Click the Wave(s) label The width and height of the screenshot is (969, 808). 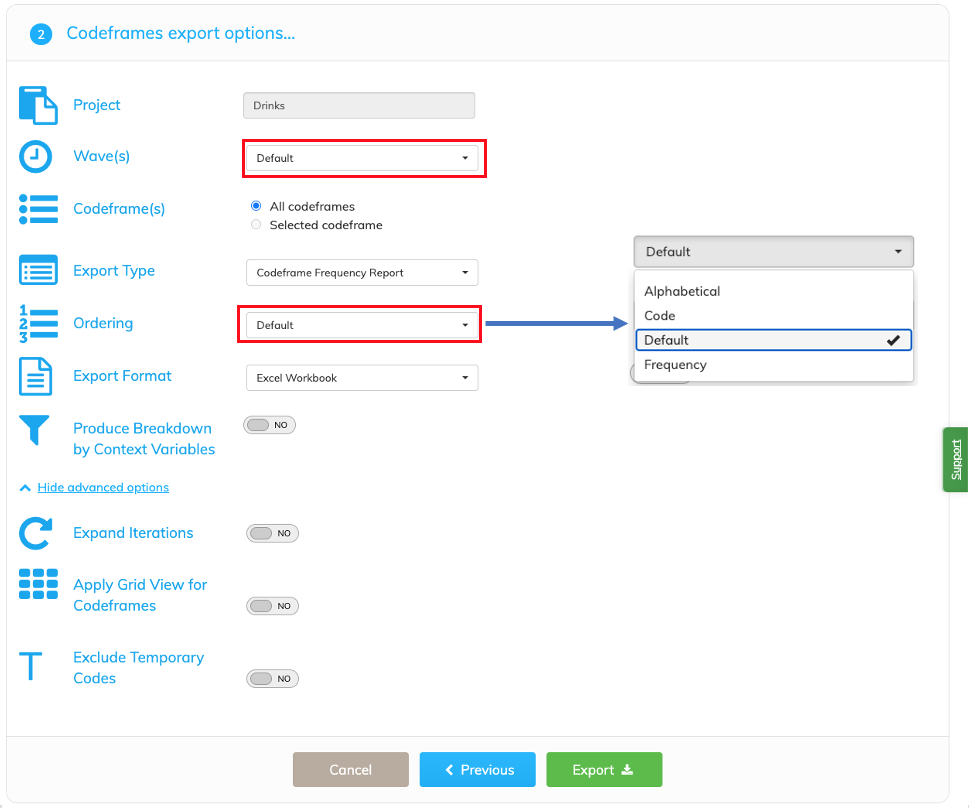101,156
